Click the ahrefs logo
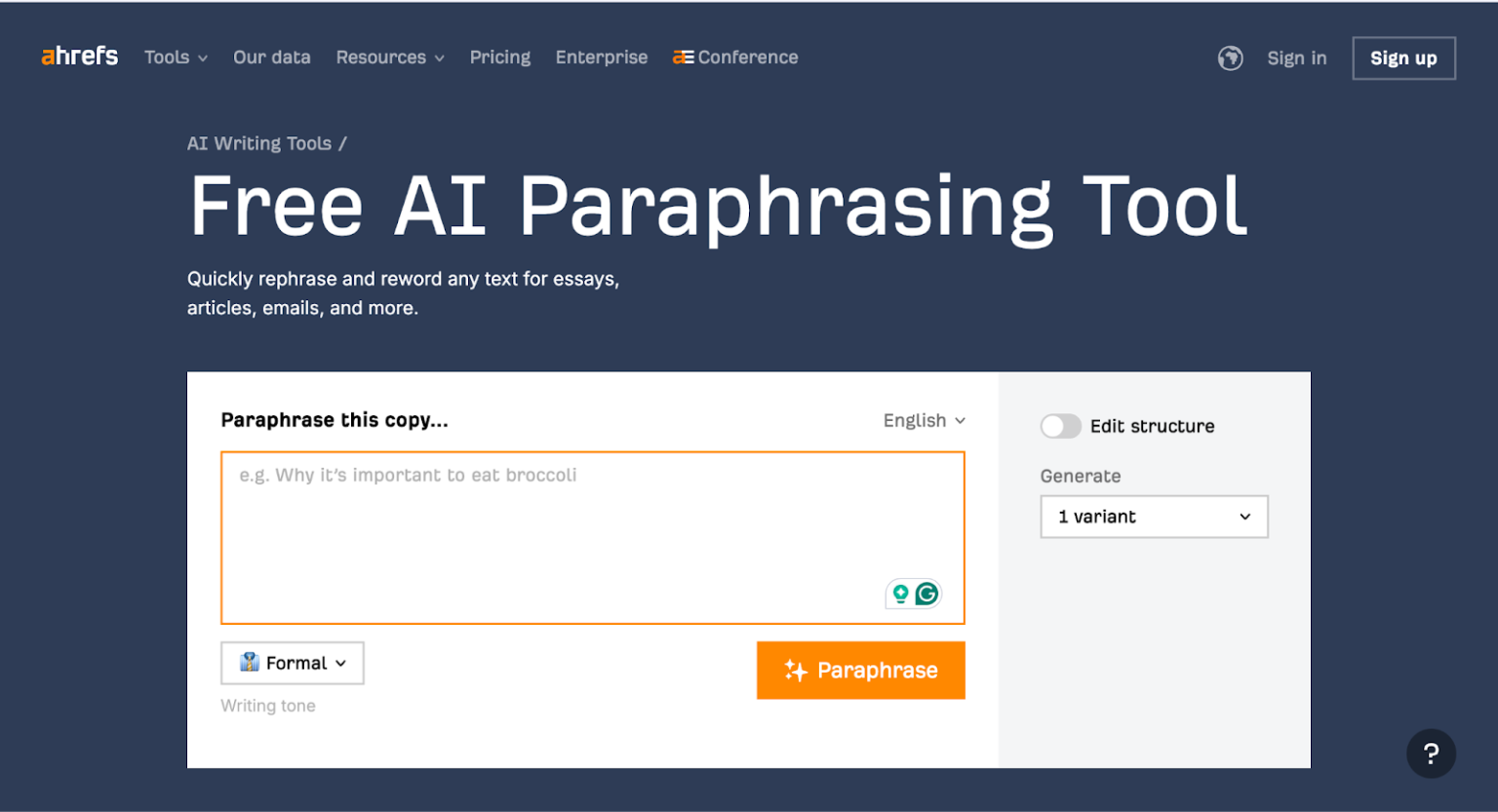Viewport: 1498px width, 812px height. click(x=79, y=57)
